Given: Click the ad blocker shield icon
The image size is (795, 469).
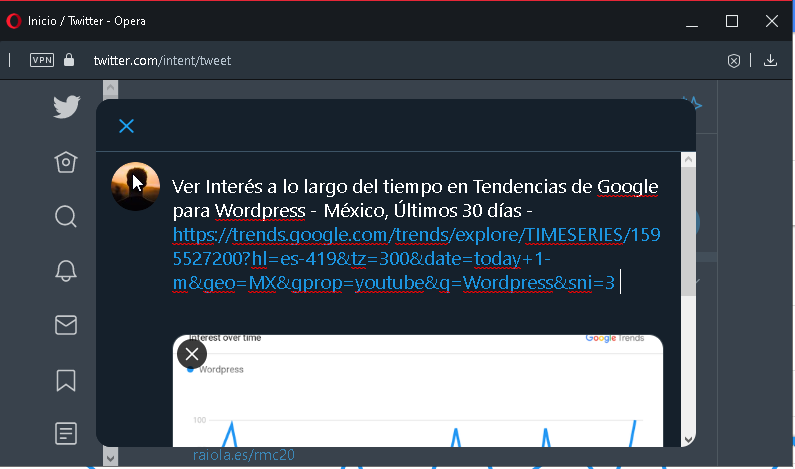Looking at the screenshot, I should pyautogui.click(x=734, y=61).
